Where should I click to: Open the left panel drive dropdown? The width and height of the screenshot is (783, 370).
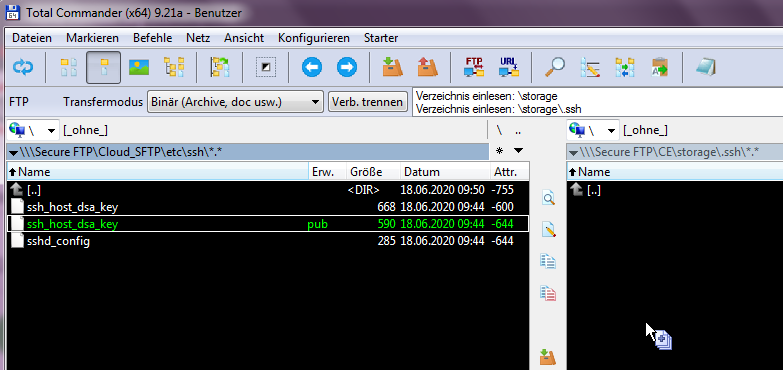33,131
